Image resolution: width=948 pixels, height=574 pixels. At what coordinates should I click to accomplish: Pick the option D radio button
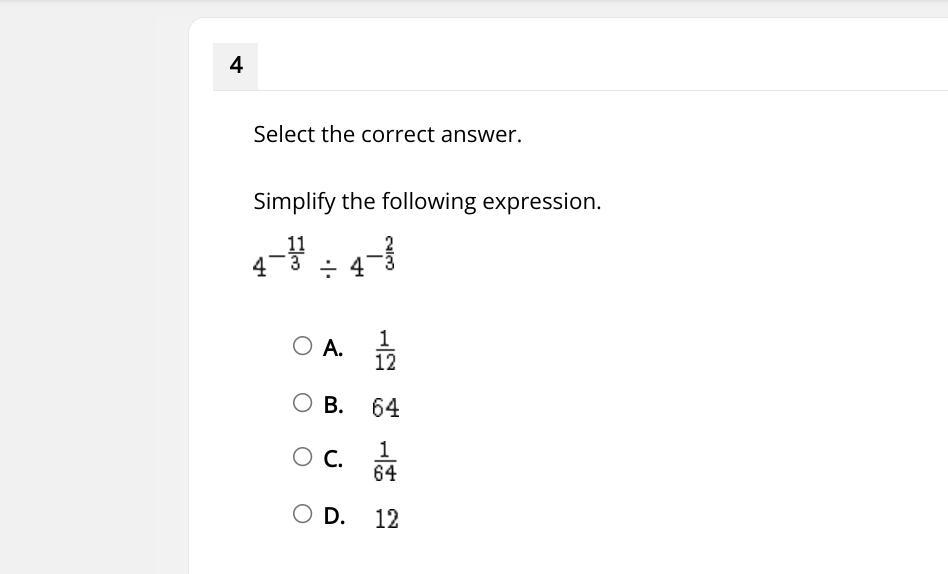(302, 514)
